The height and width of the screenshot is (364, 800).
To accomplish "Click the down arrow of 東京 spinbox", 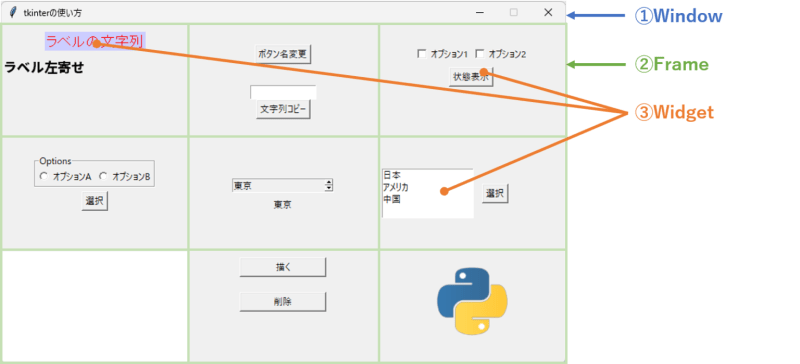I will 329,188.
